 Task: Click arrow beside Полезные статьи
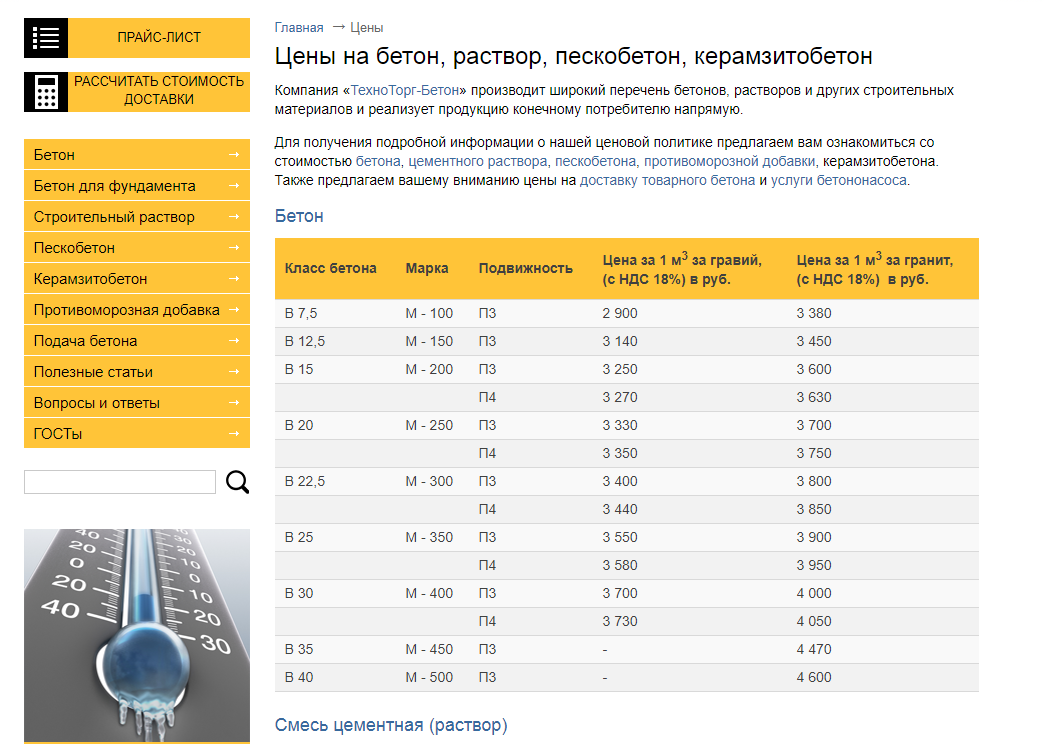click(x=233, y=372)
